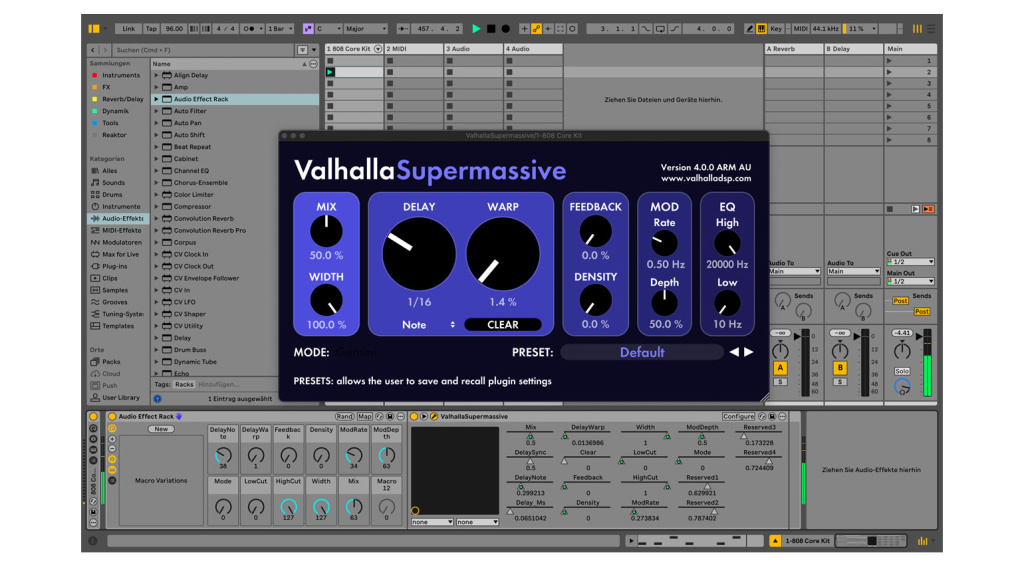
Task: Click www.valhalladsp.com link
Action: [705, 178]
